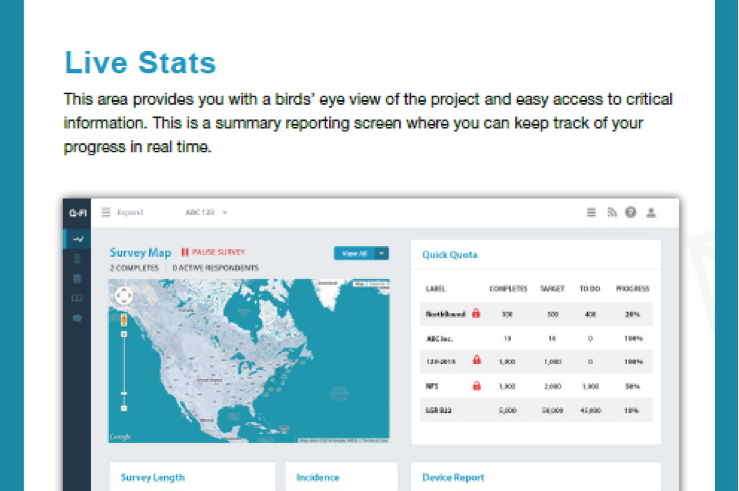739x491 pixels.
Task: Open the Live Stats chart icon in sidebar
Action: tap(77, 238)
